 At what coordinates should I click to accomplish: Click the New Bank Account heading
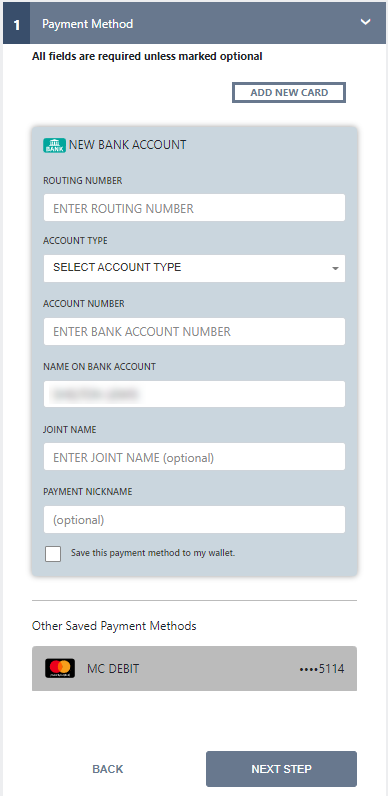(127, 145)
